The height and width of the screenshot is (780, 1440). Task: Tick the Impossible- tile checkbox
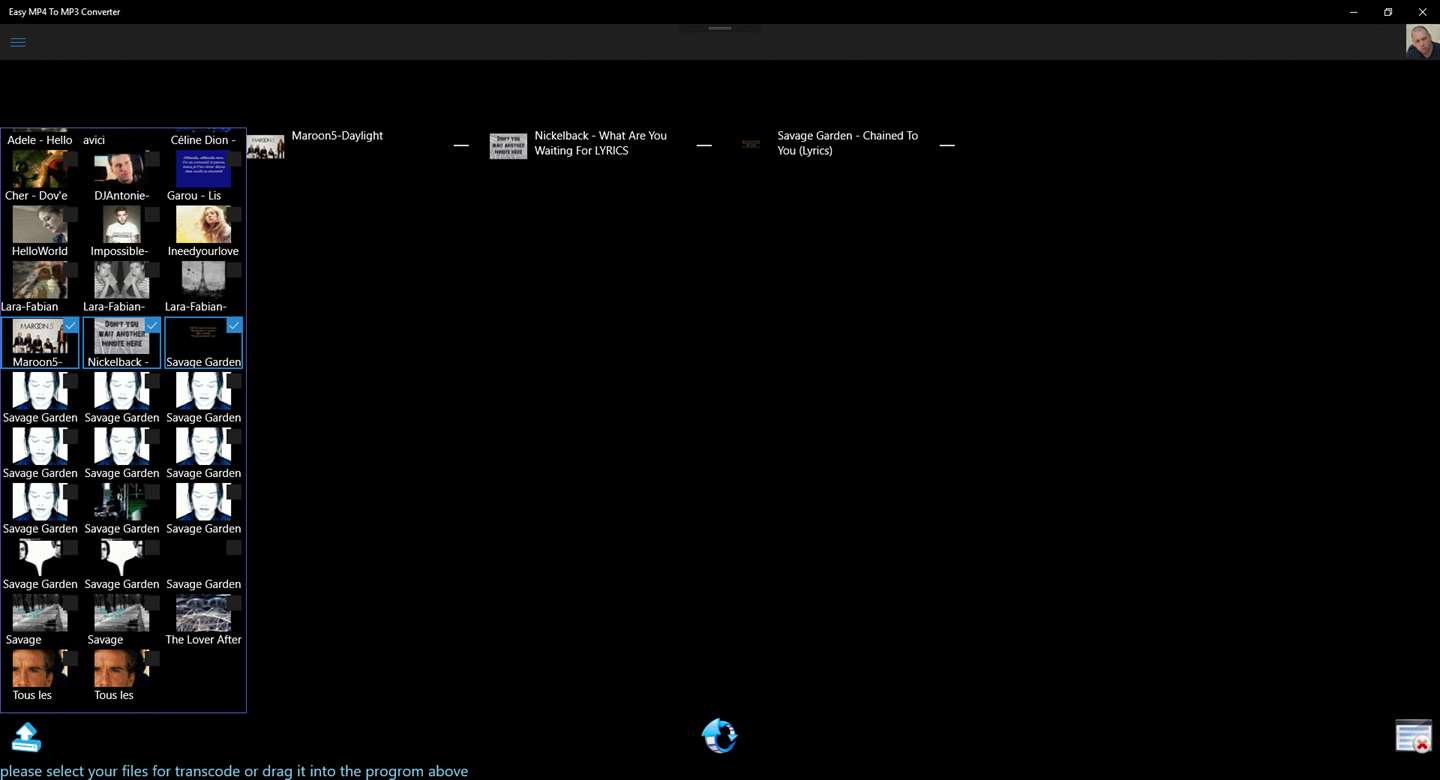point(152,214)
